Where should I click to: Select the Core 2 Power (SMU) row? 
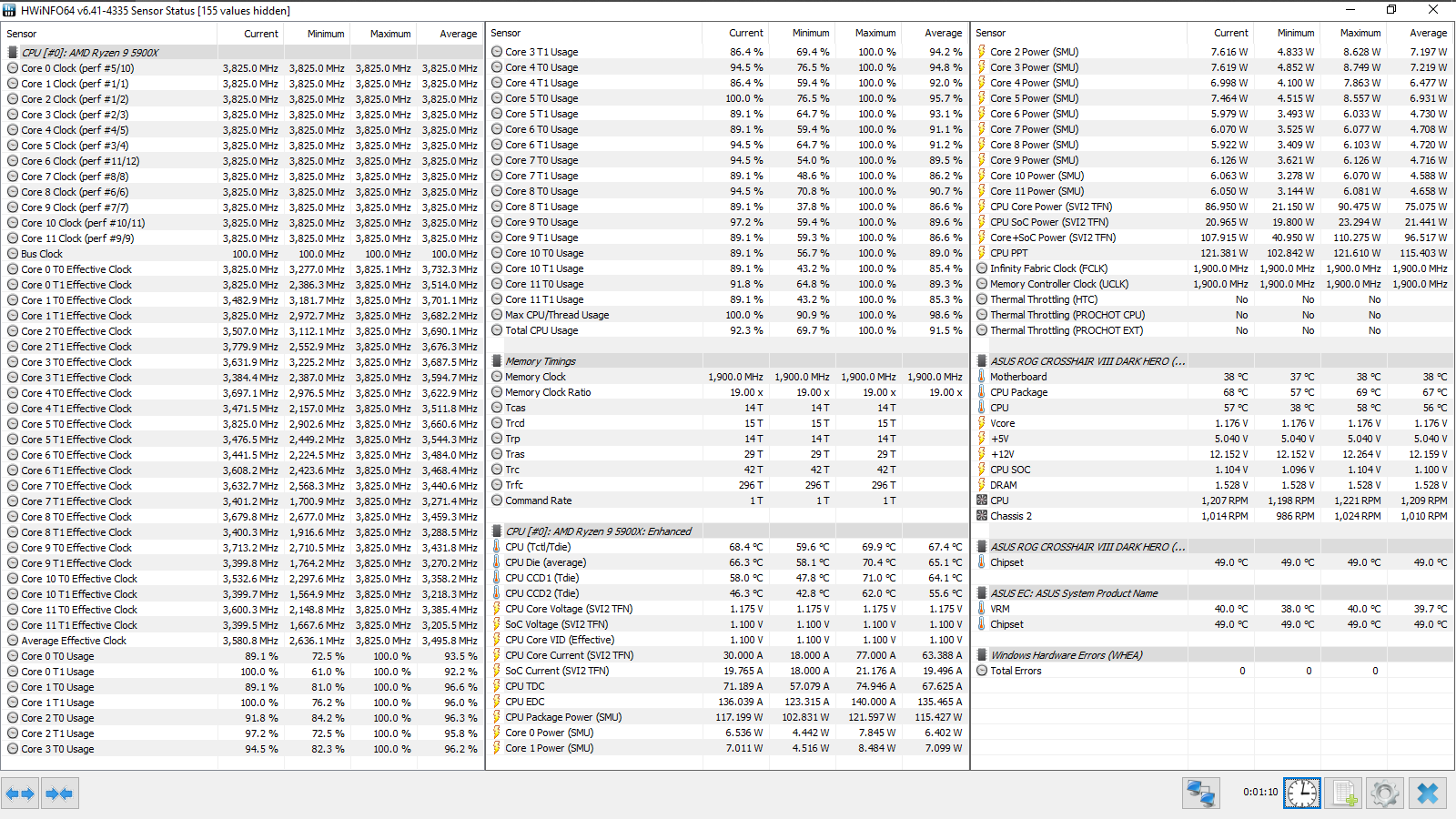tap(1213, 52)
